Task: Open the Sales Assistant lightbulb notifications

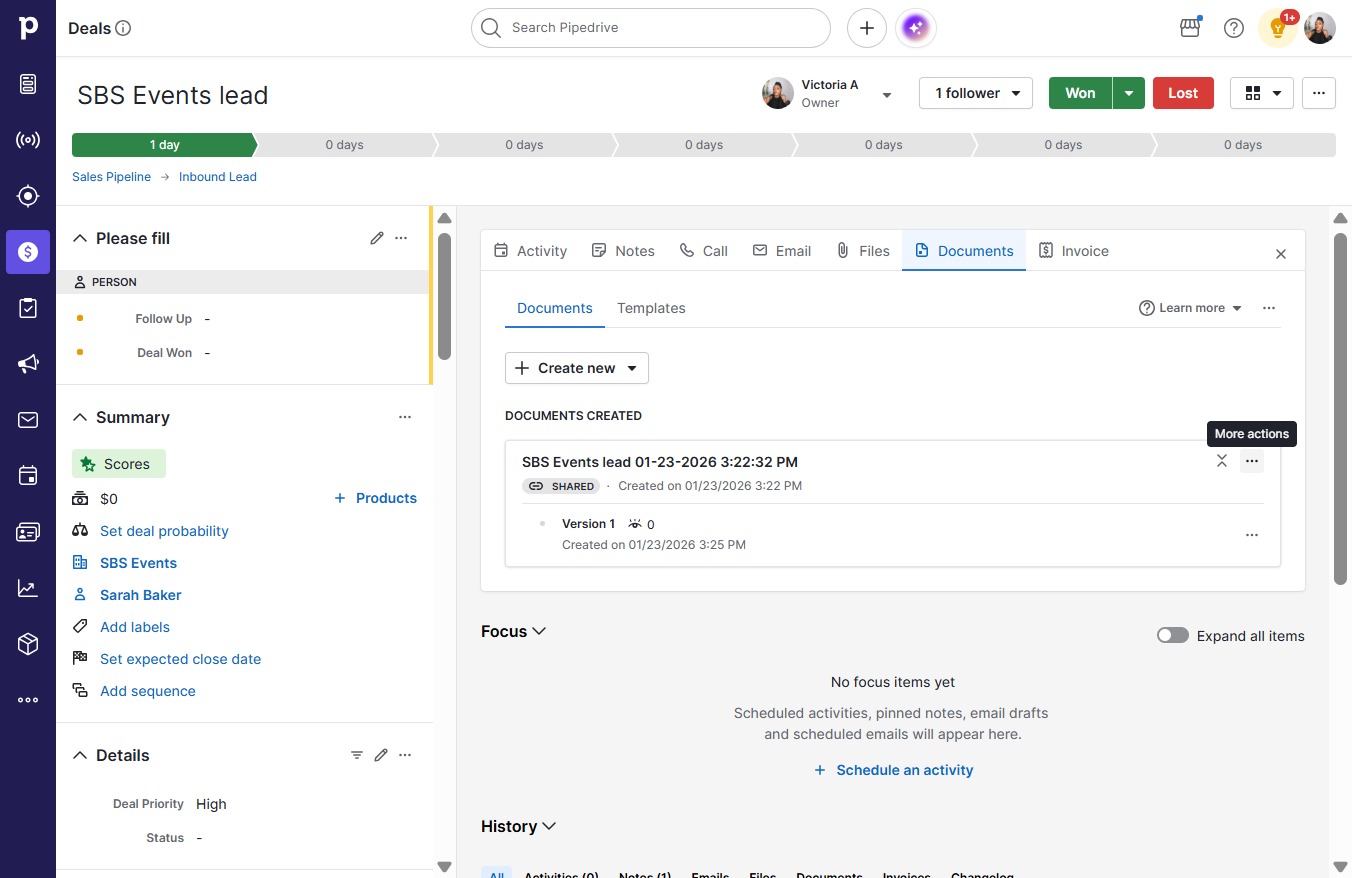Action: point(1278,28)
